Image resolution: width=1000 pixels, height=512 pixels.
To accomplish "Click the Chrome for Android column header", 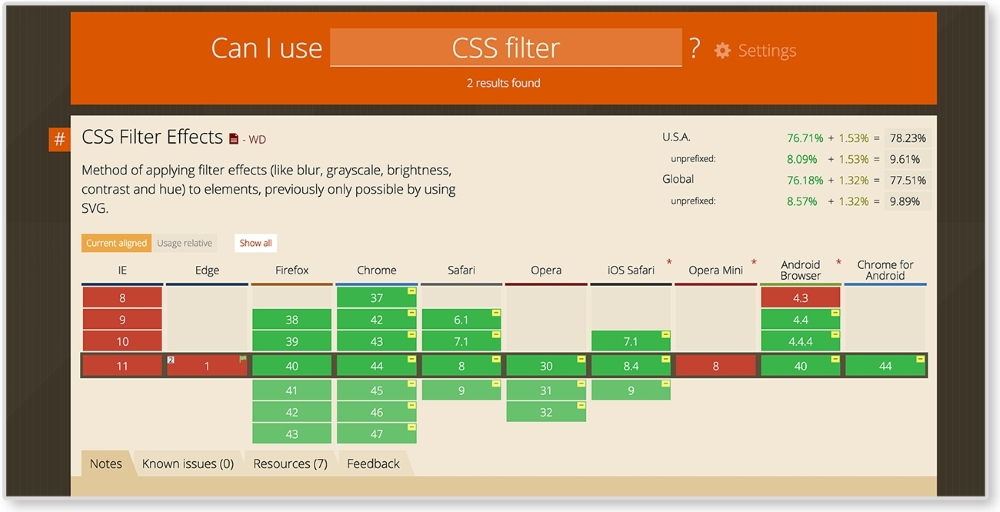I will coord(885,270).
